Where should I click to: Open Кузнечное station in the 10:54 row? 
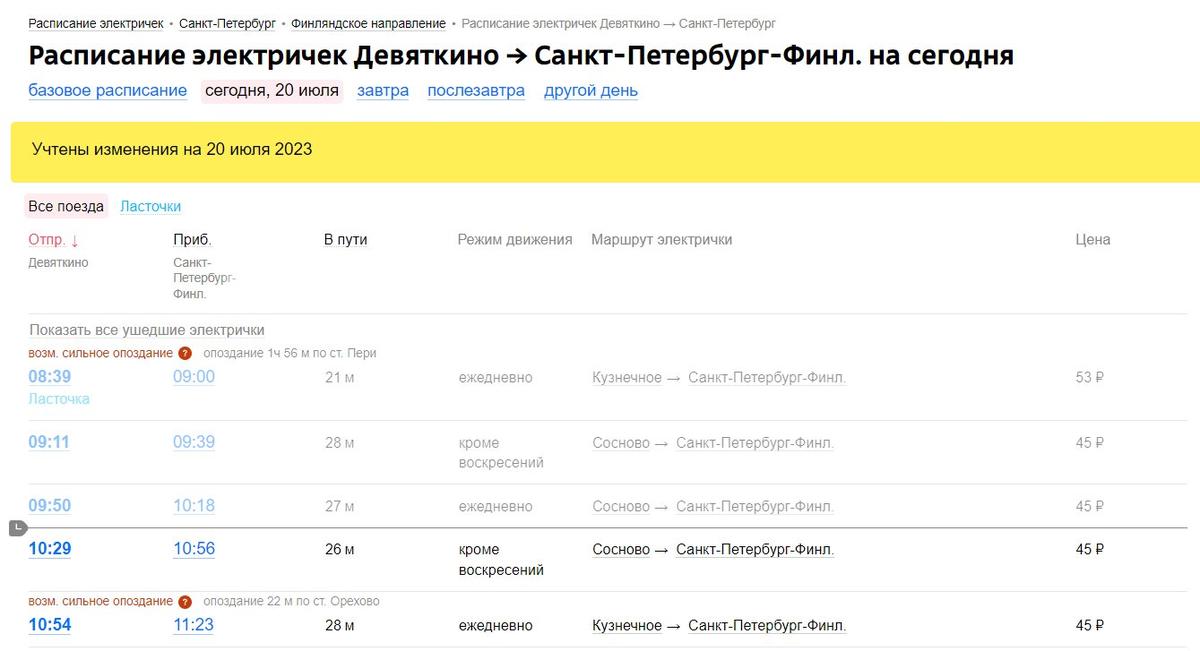click(x=627, y=626)
